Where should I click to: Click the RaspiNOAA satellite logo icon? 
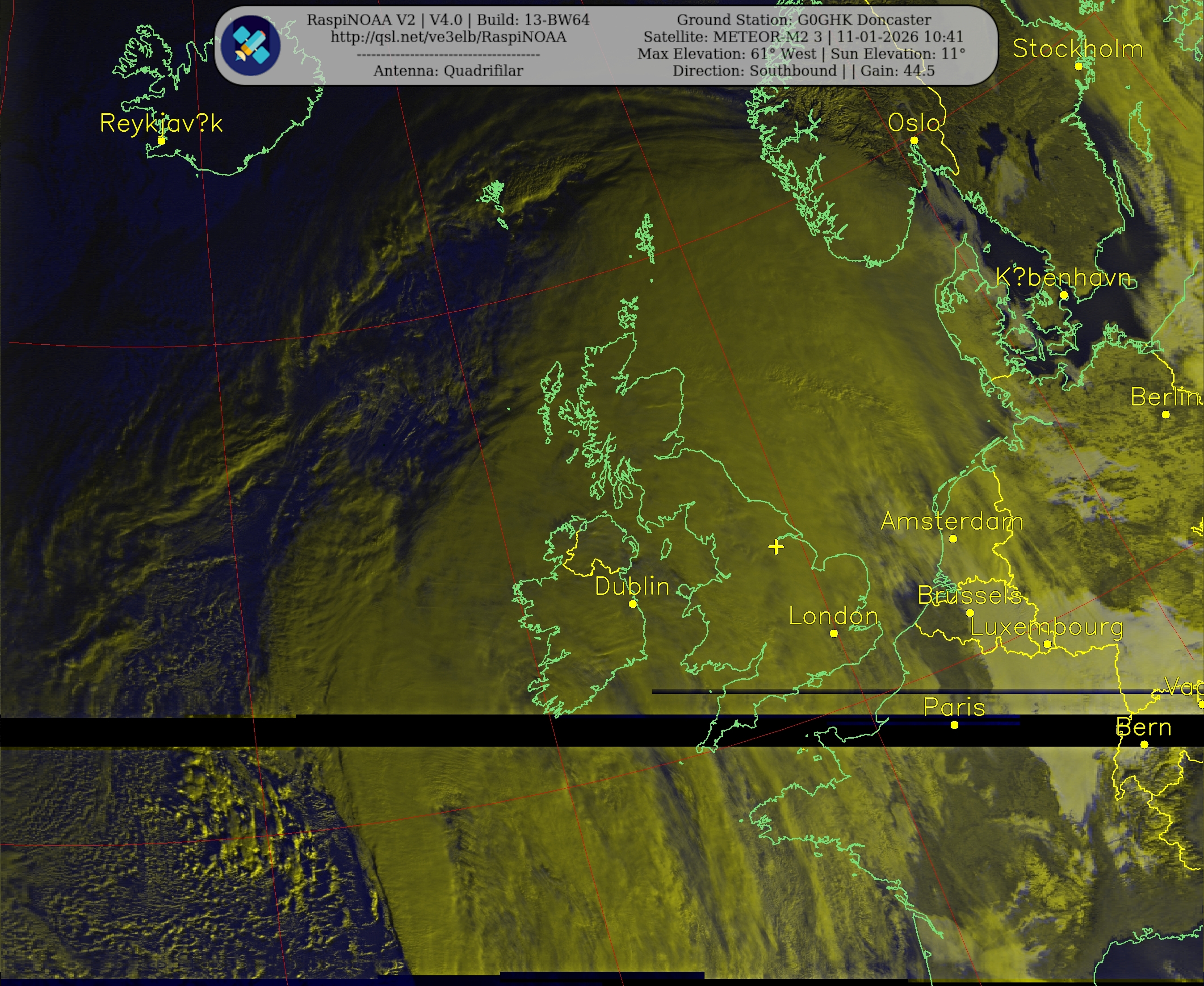click(251, 46)
